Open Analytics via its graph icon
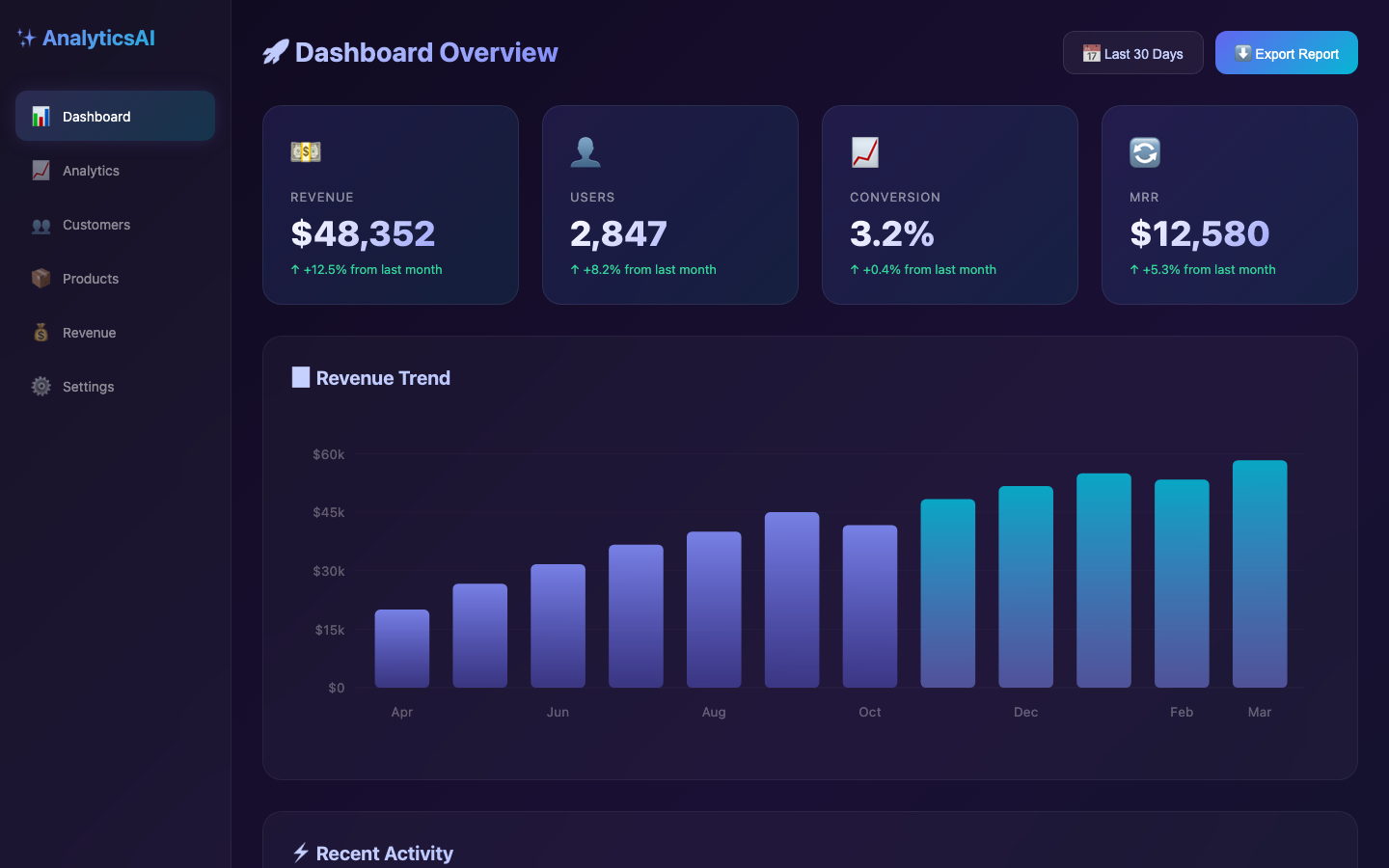Viewport: 1389px width, 868px height. click(41, 170)
